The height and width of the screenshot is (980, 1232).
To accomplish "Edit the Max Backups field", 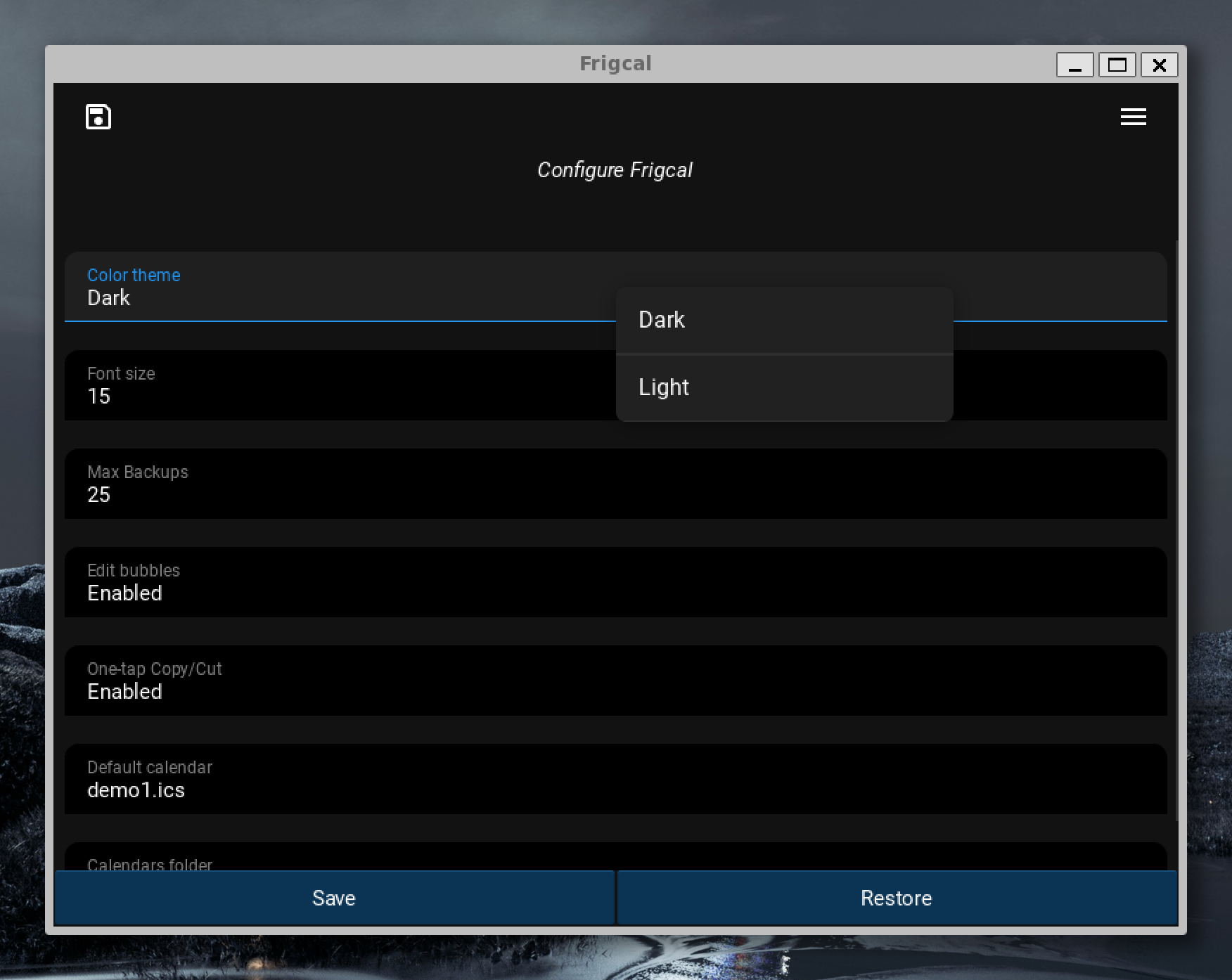I will tap(616, 484).
